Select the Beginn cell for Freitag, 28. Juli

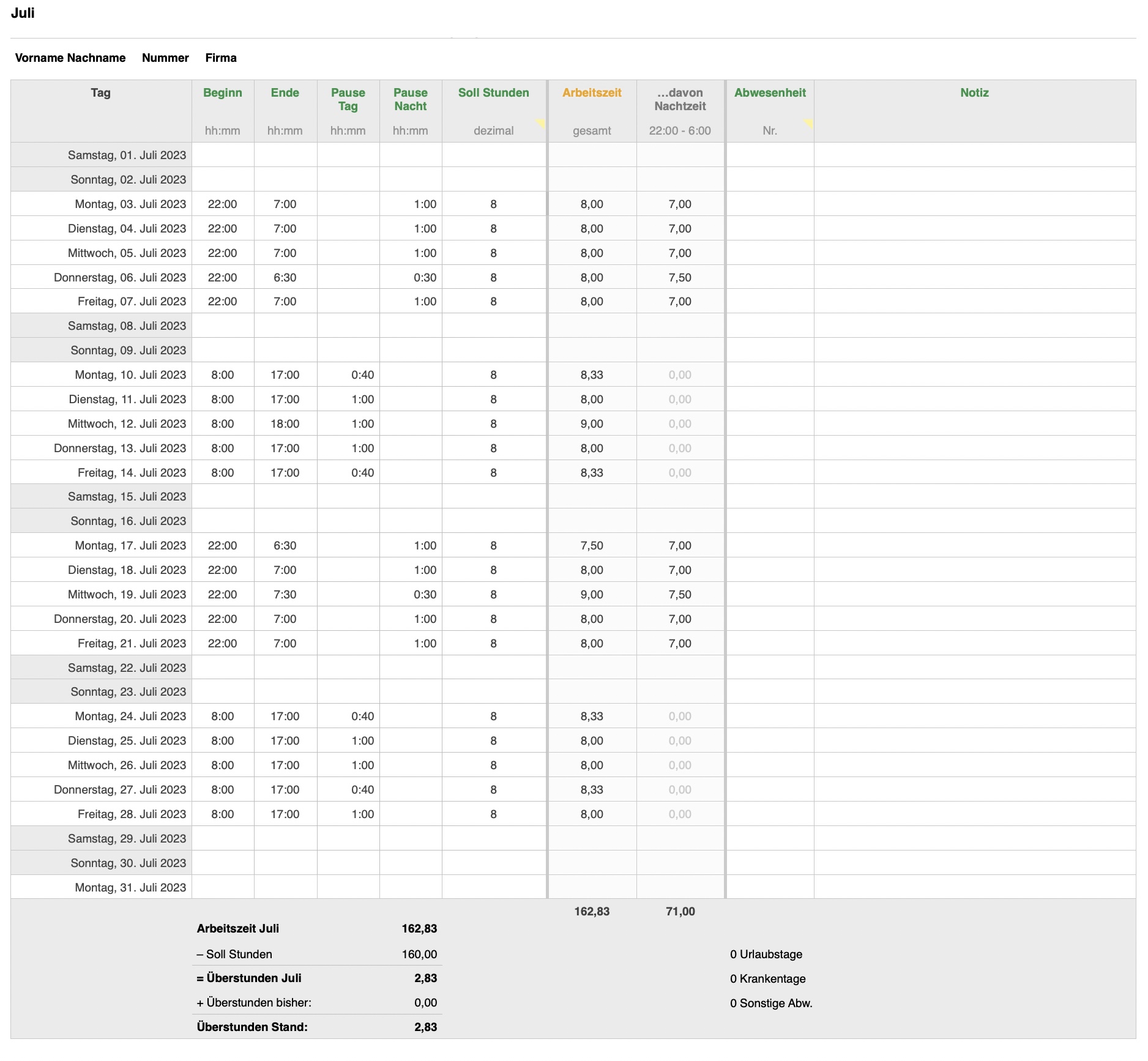(x=223, y=814)
